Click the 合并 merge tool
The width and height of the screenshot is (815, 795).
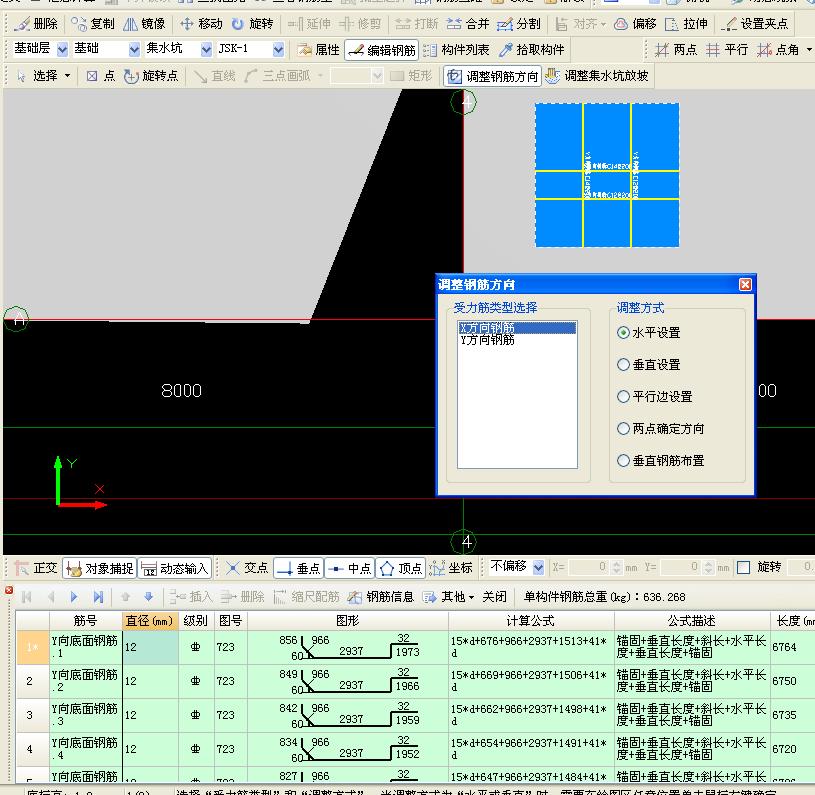point(468,24)
